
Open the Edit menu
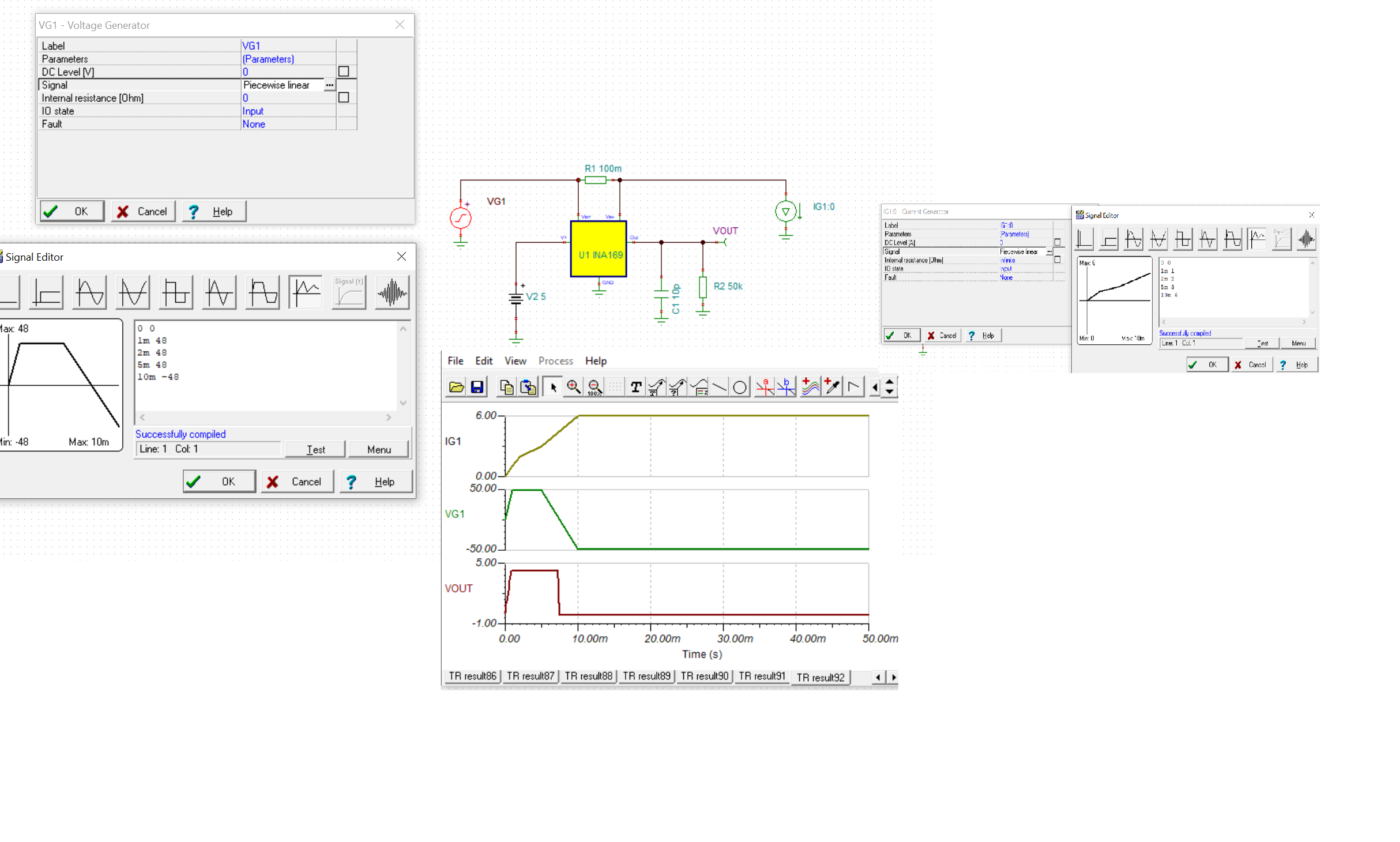click(484, 361)
